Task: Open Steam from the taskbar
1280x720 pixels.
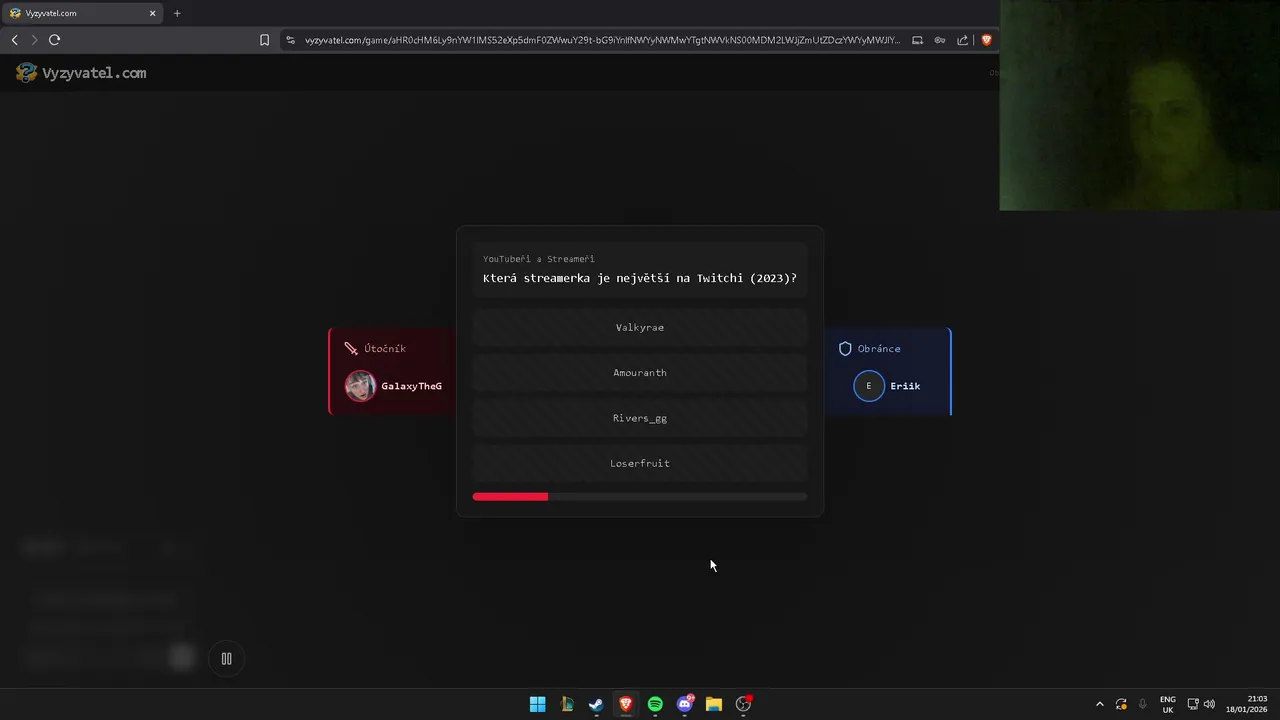Action: pyautogui.click(x=596, y=704)
